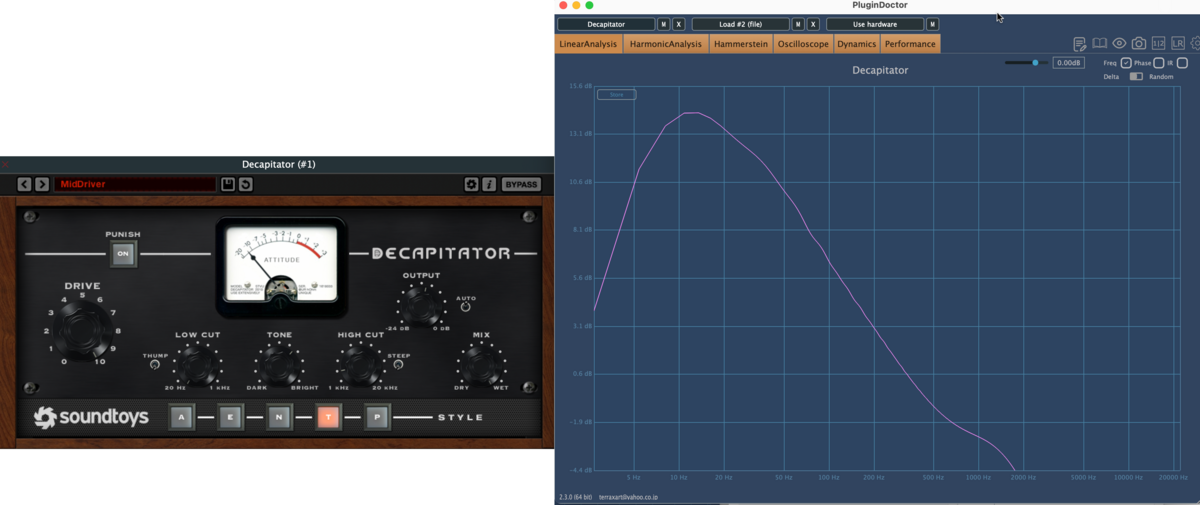1200x505 pixels.
Task: Open the Use hardware selector
Action: [875, 24]
